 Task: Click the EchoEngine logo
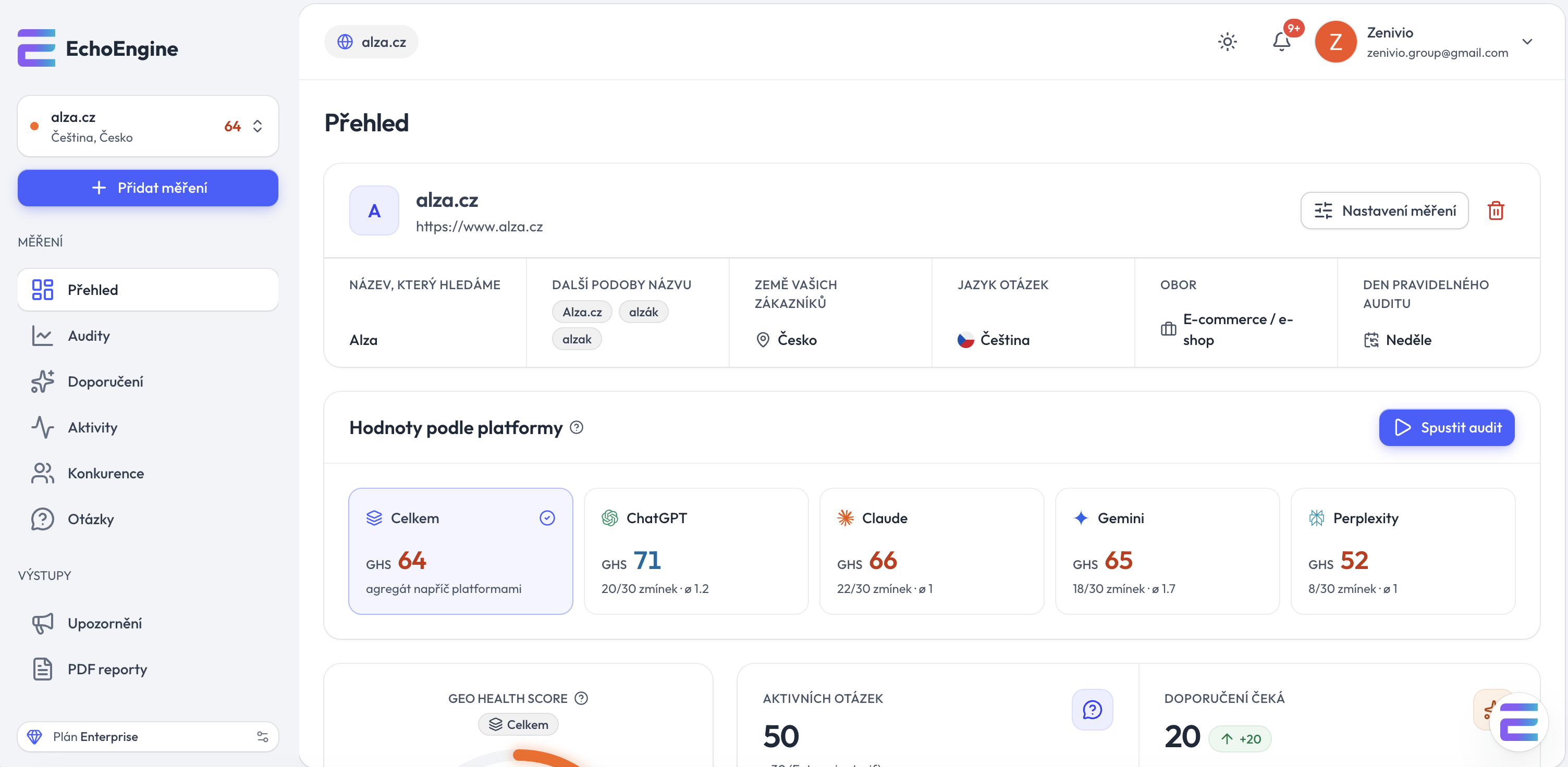pos(97,48)
